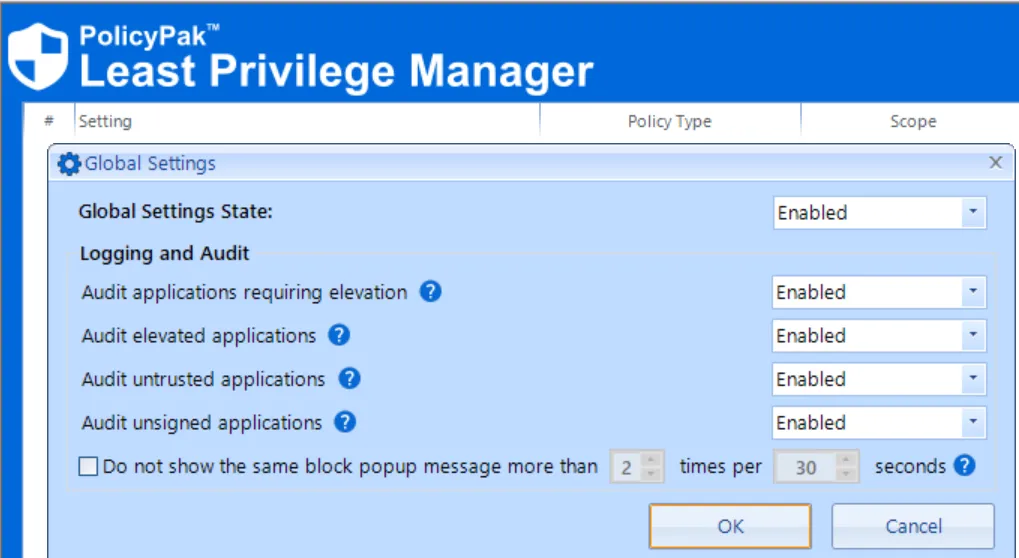Cancel the Global Settings dialog
1019x558 pixels.
[x=912, y=526]
